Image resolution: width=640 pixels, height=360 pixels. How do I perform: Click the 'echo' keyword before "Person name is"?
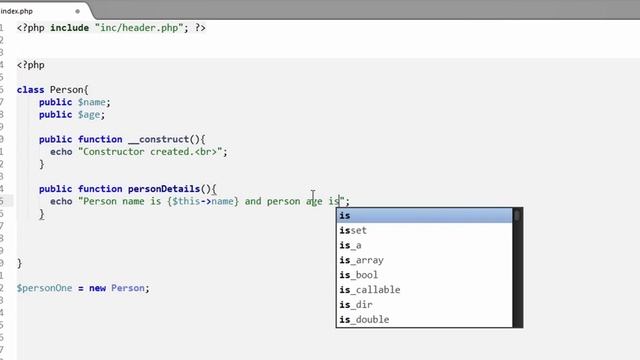(61, 201)
